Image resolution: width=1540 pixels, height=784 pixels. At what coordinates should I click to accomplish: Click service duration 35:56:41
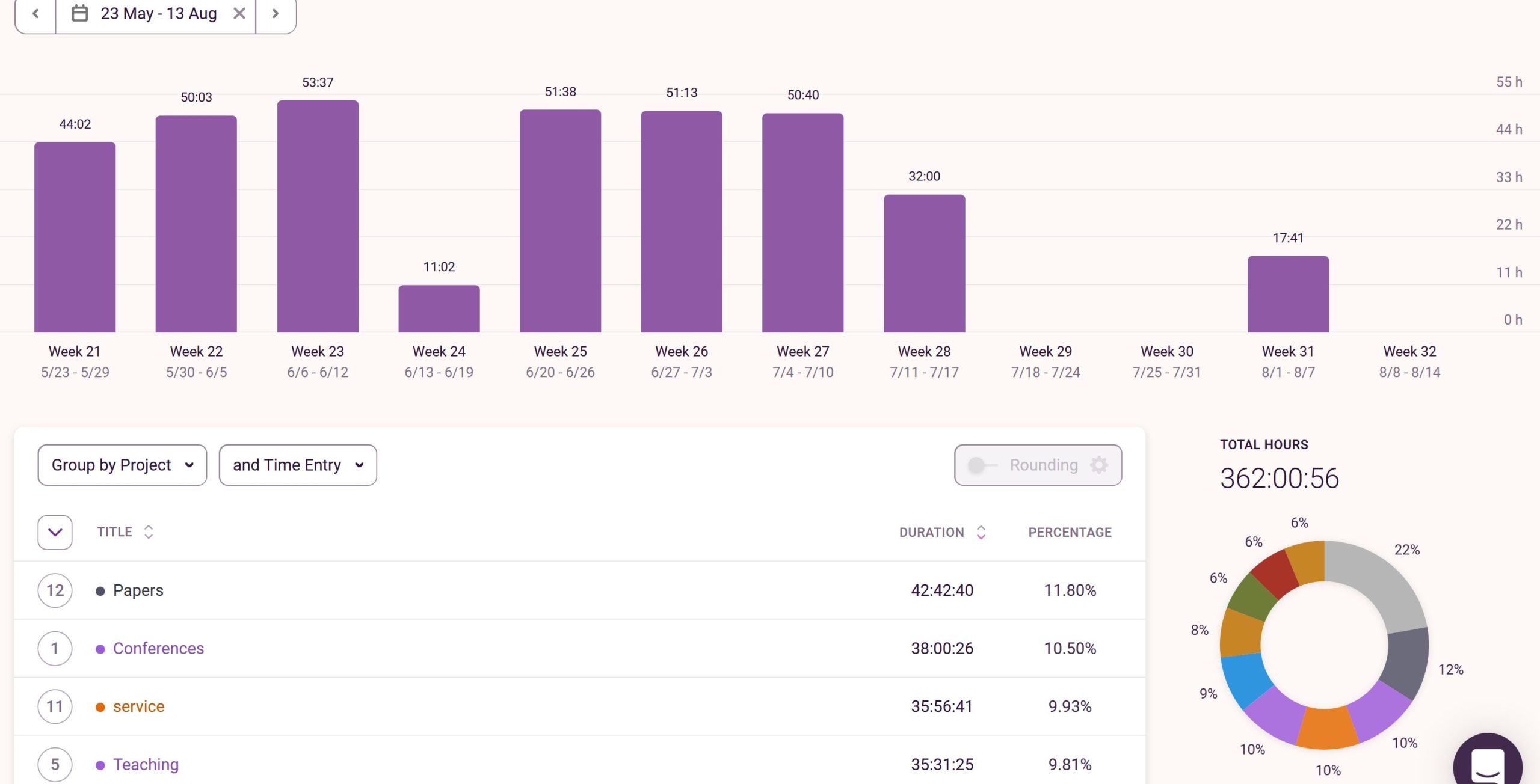tap(942, 706)
